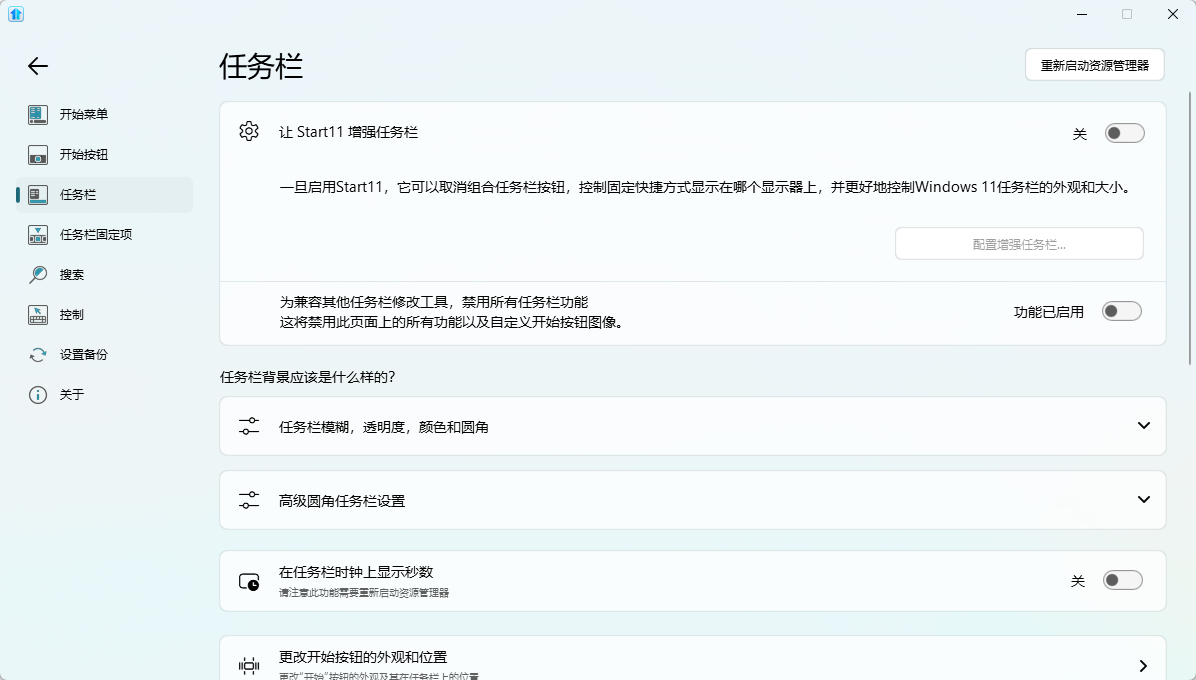Click sliders icon beside 任务栏模糊，透明度
This screenshot has height=680, width=1196.
[249, 426]
